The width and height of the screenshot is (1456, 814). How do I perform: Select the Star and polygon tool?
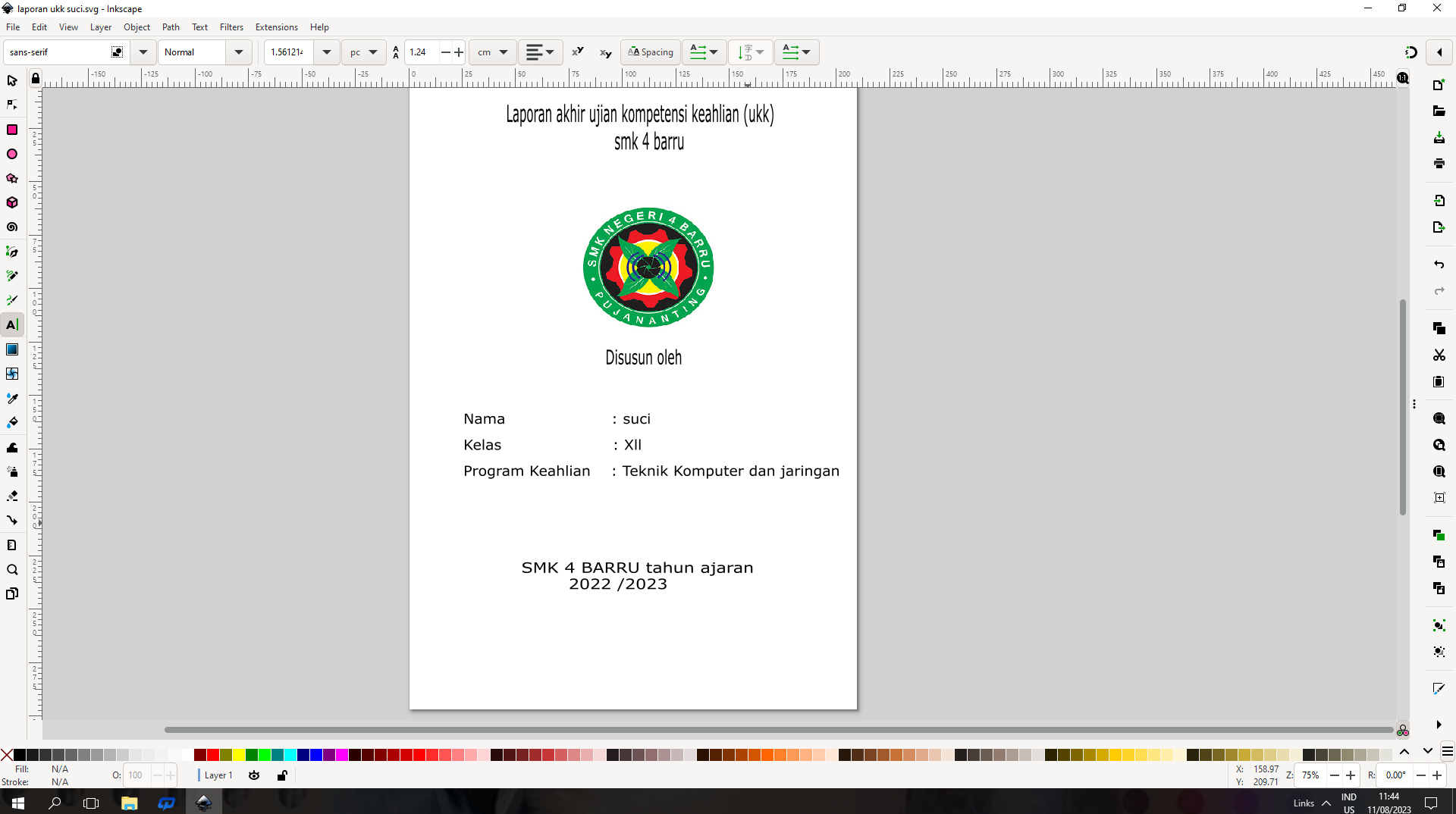point(12,178)
